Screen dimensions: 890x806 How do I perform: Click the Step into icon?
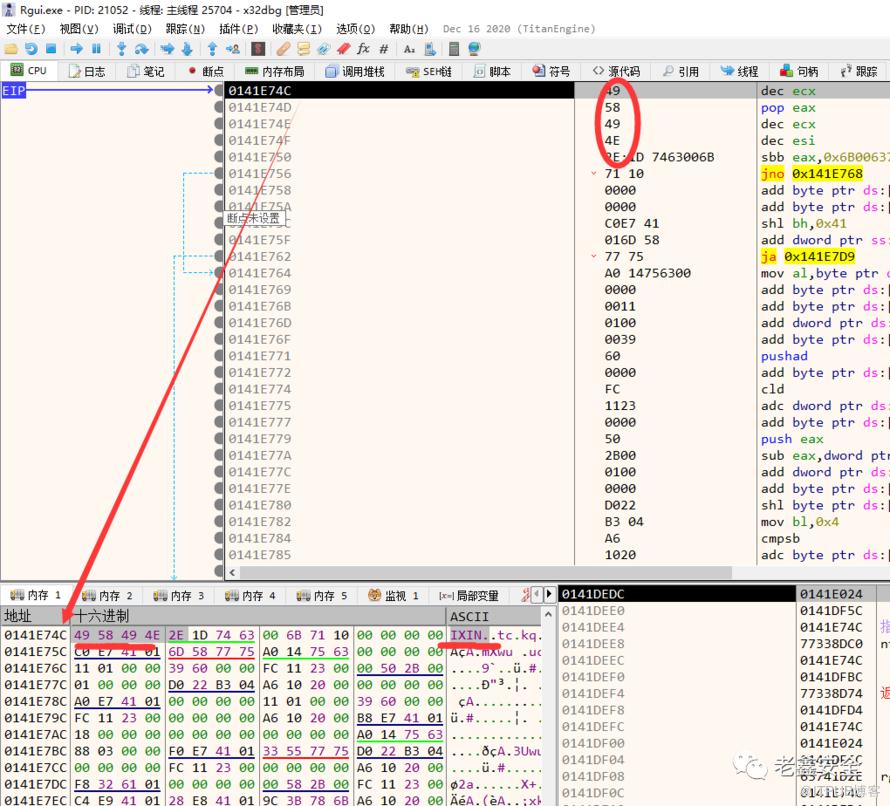point(121,48)
